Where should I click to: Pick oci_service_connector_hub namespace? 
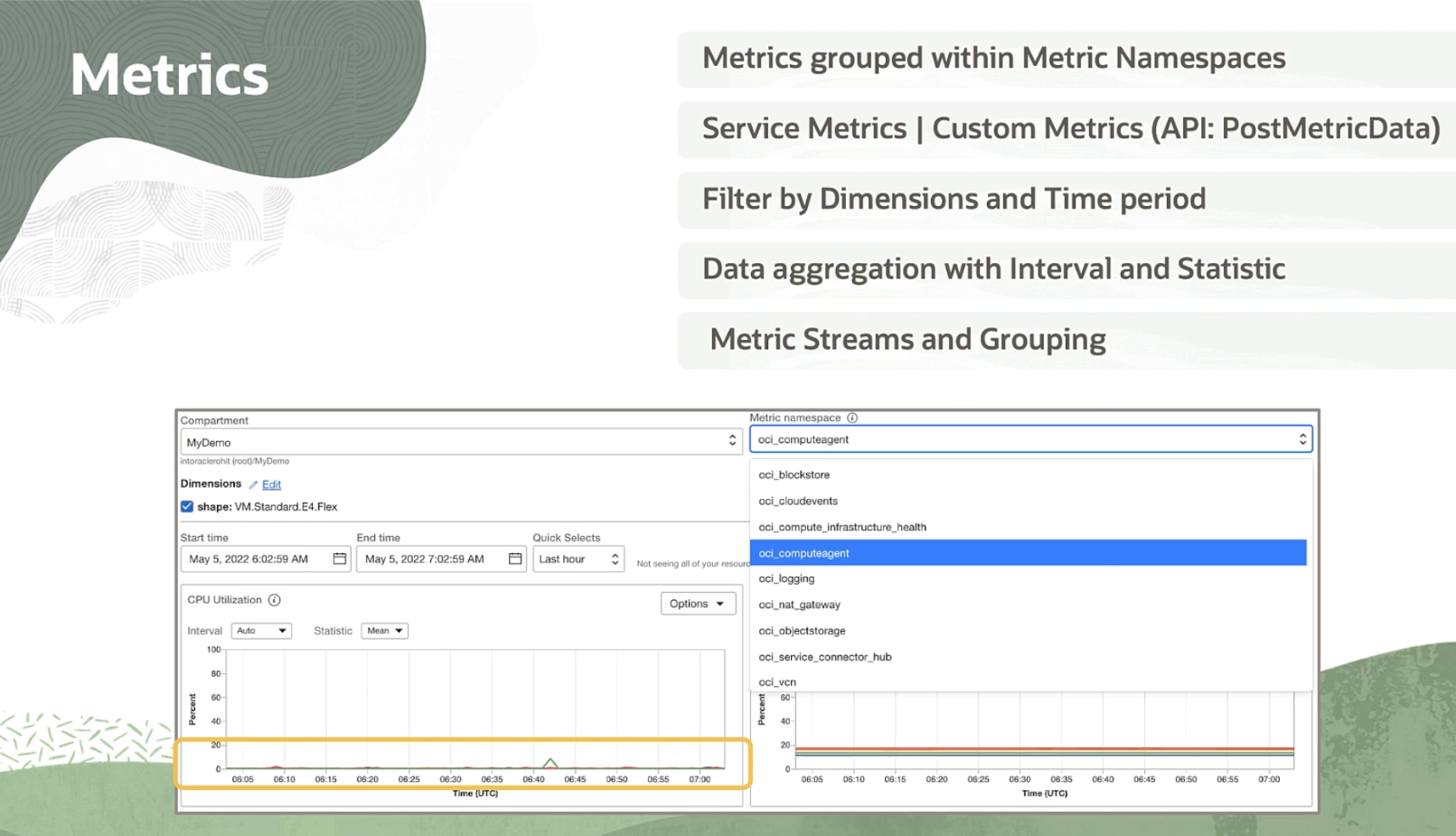(824, 657)
